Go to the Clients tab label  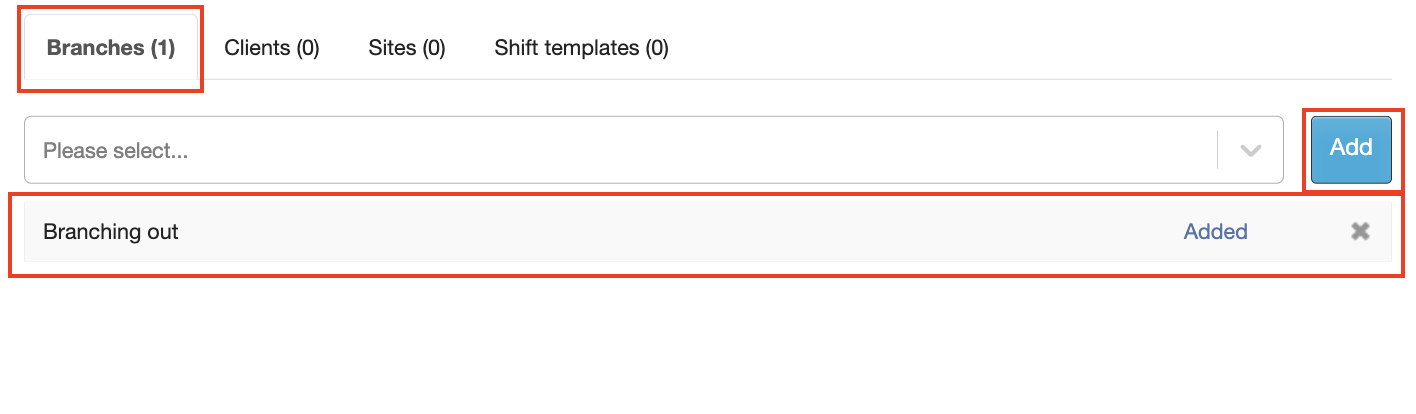point(272,48)
